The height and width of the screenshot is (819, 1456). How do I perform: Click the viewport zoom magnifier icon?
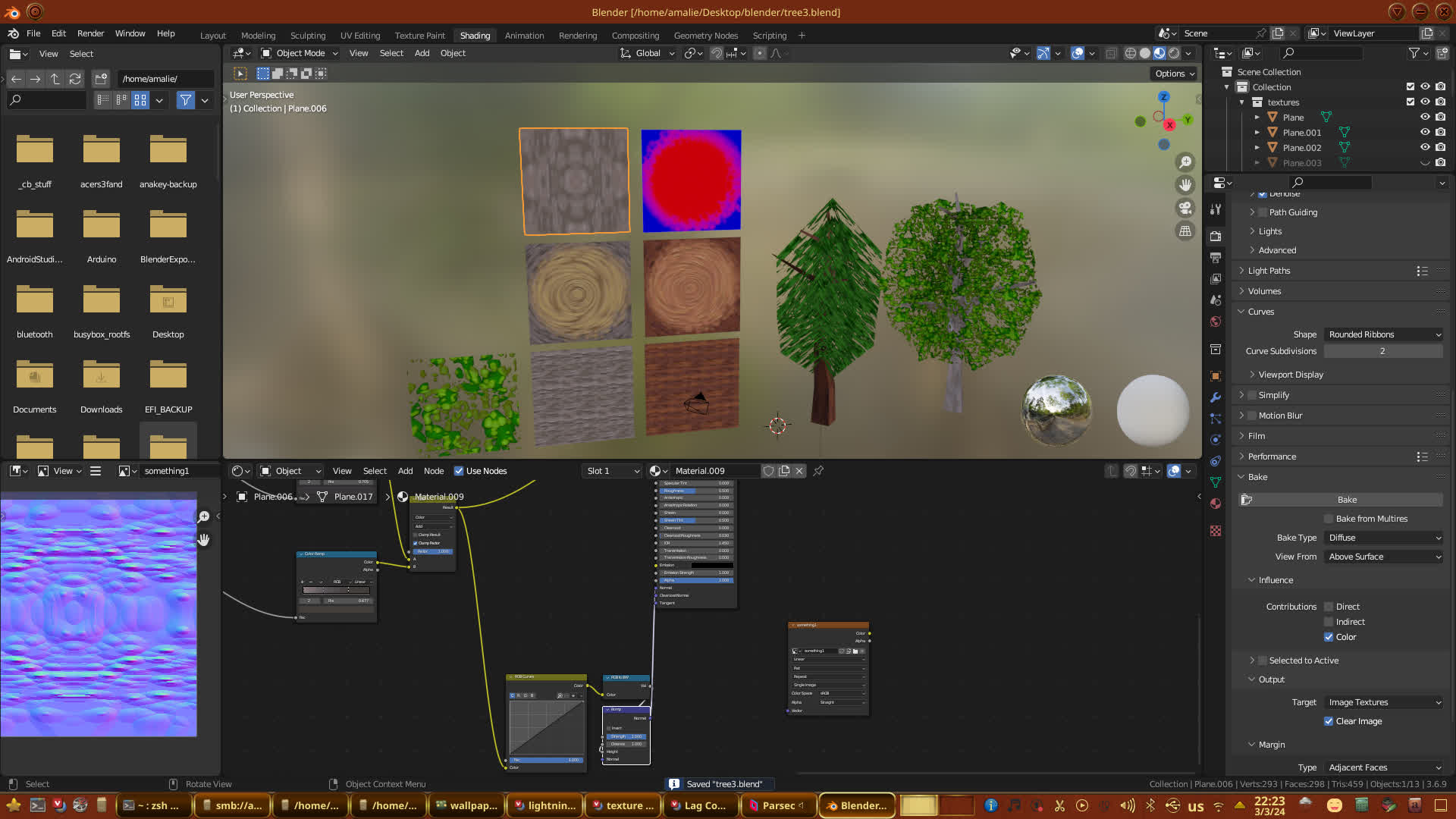pos(1185,162)
